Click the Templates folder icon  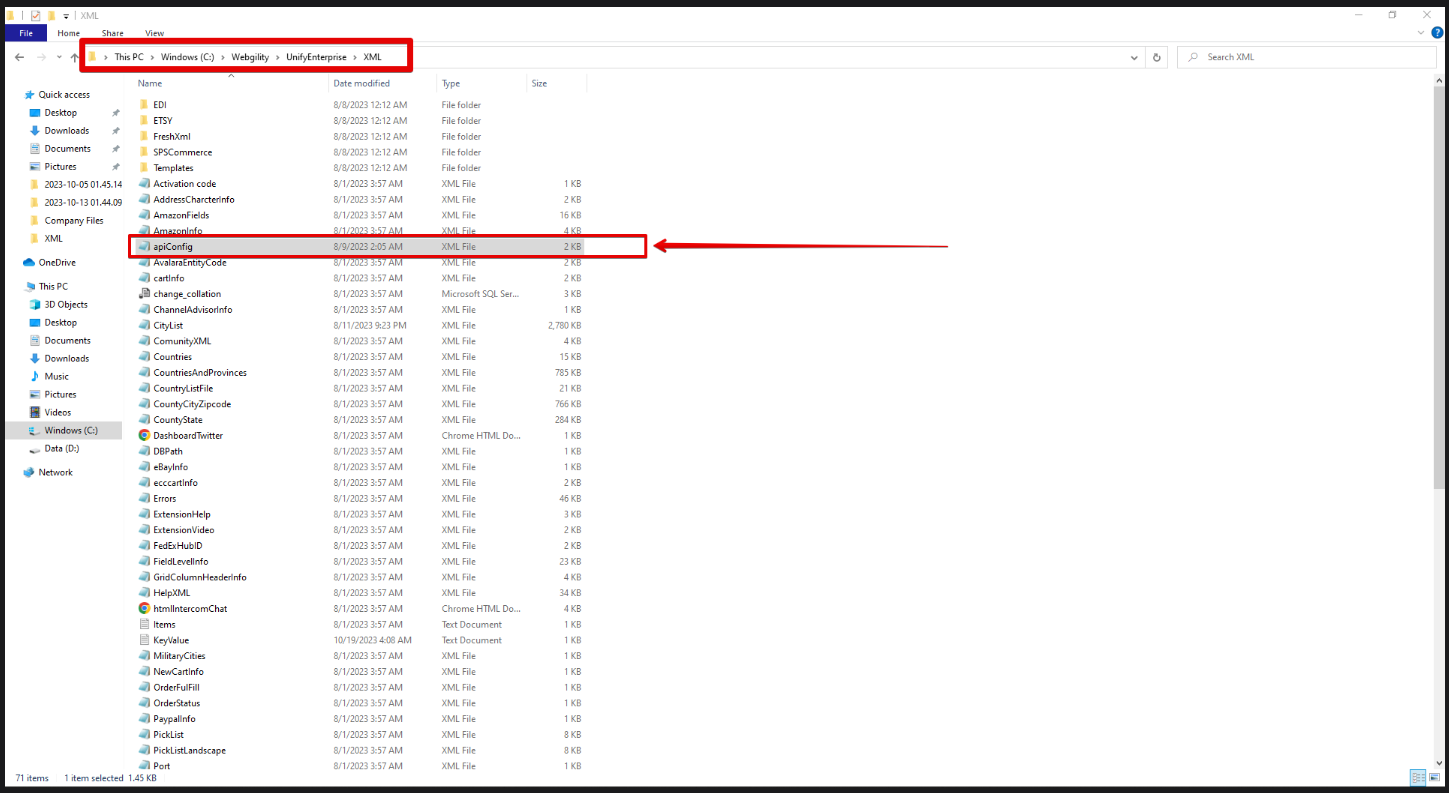pos(144,168)
